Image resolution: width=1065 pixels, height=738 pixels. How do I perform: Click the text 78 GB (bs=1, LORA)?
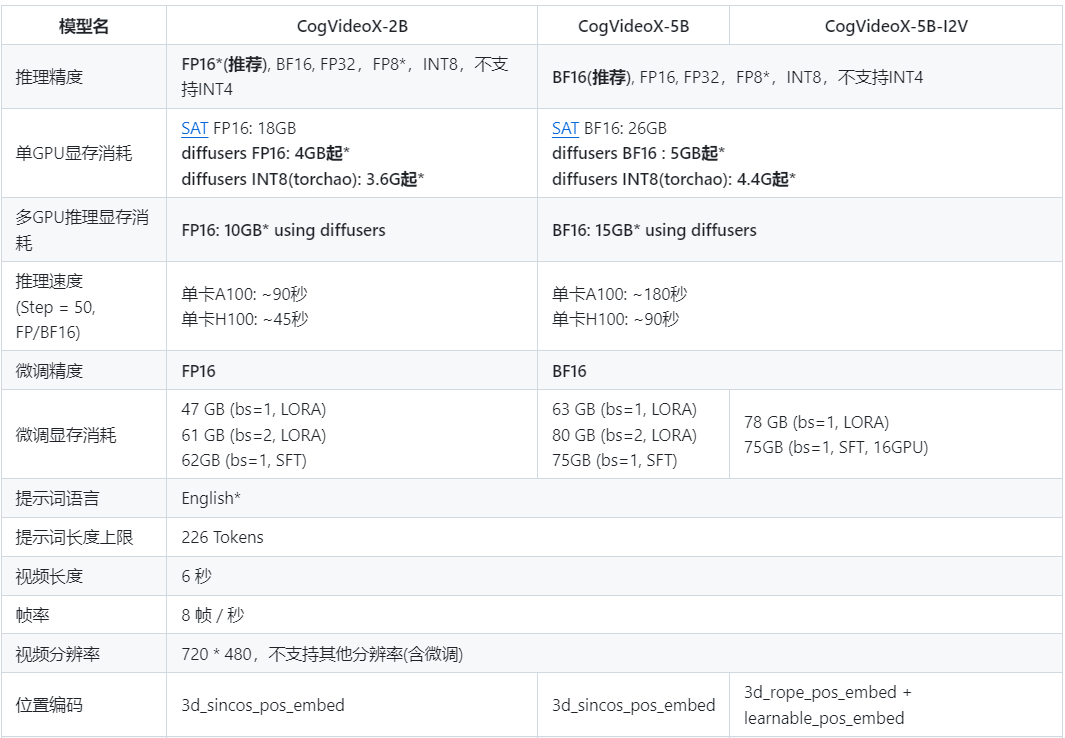(816, 422)
